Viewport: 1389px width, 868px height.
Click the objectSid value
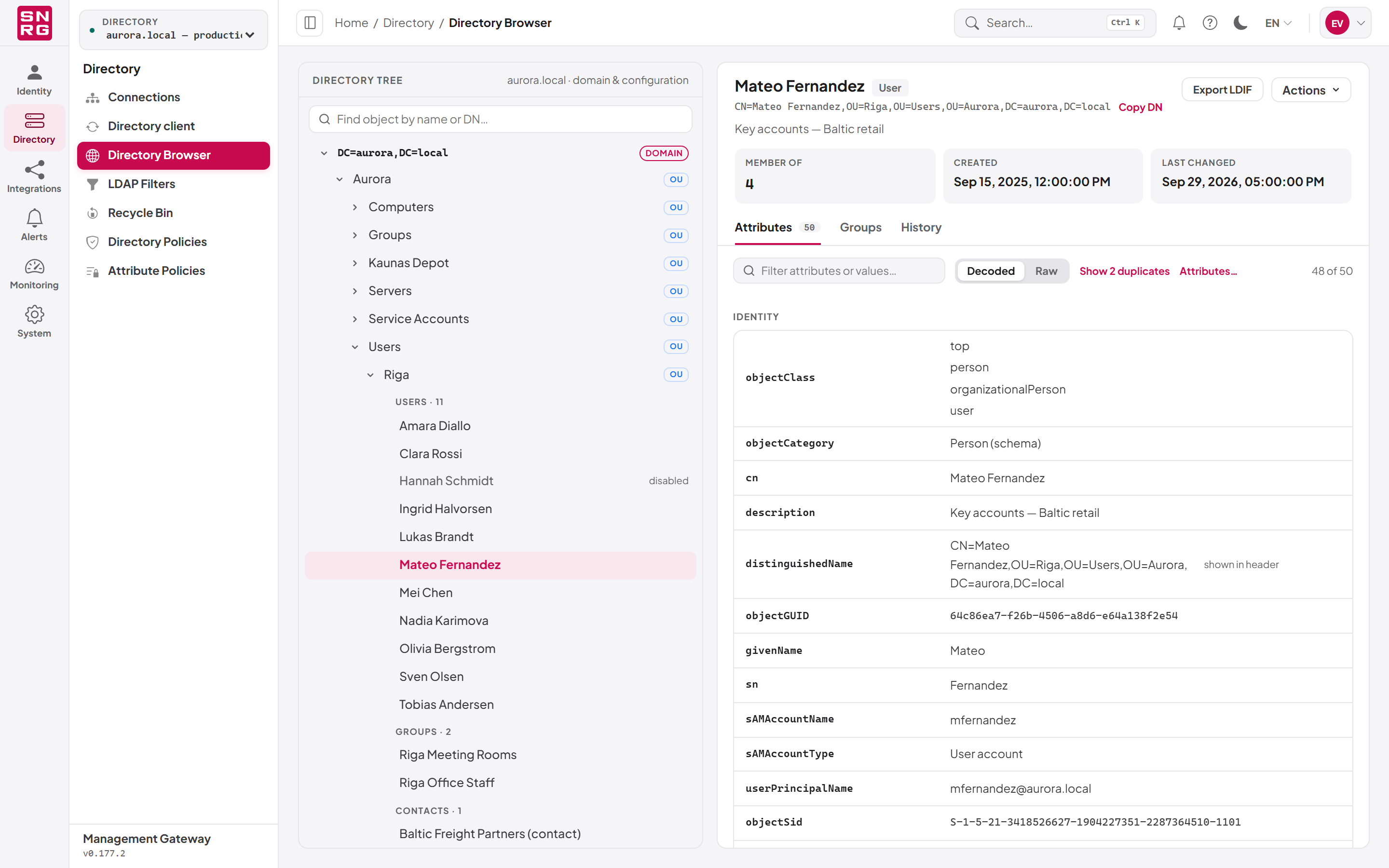tap(1095, 823)
